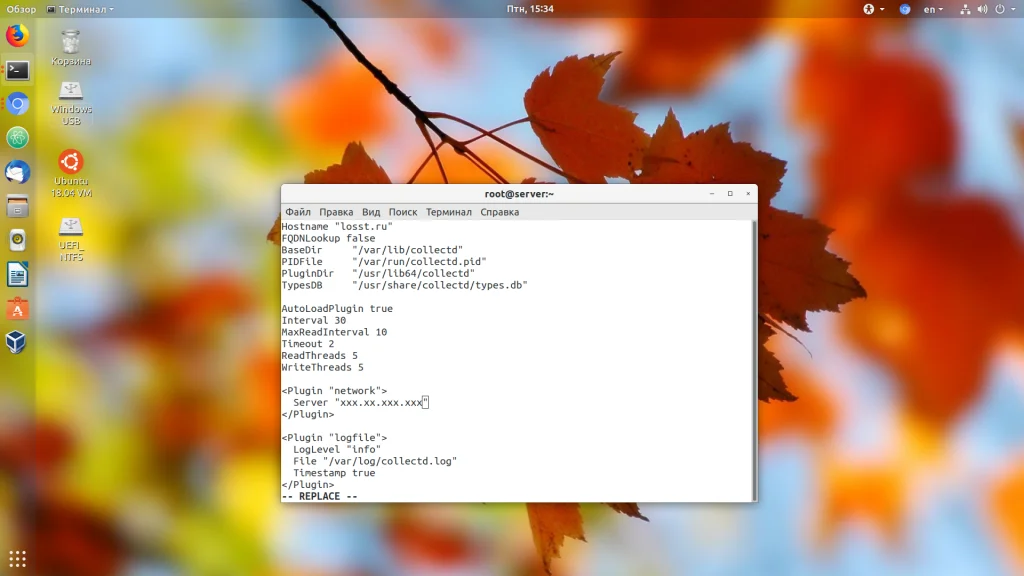Open the Корзина trash desktop icon

click(71, 45)
